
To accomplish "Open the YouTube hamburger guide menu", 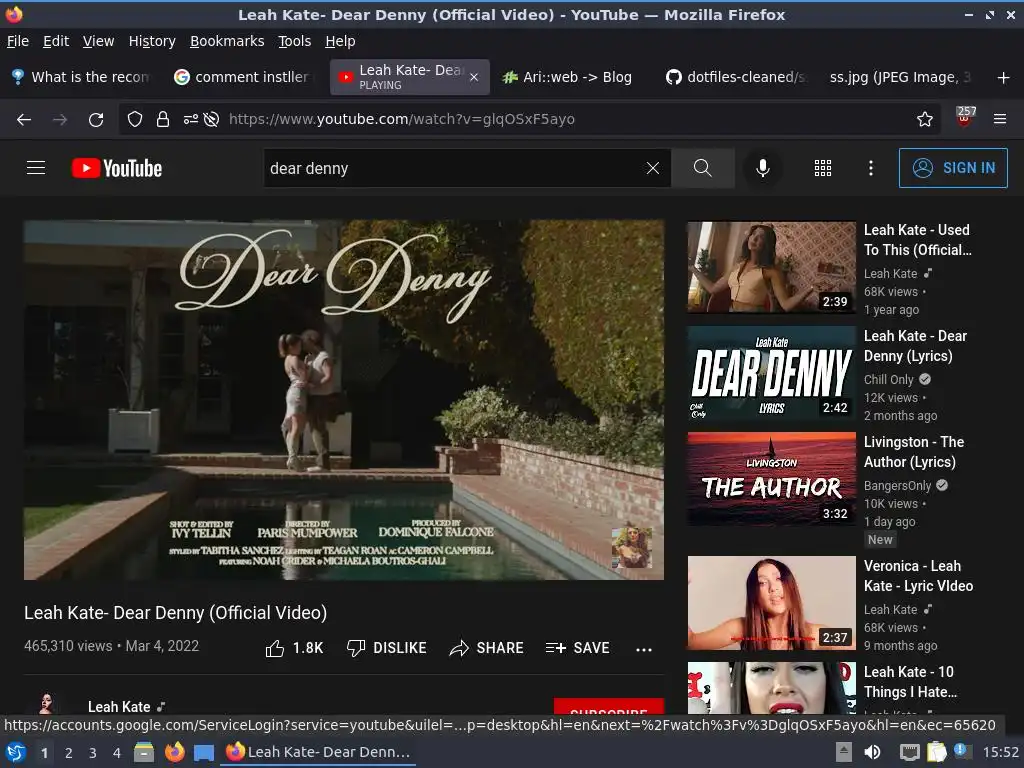I will [x=36, y=168].
